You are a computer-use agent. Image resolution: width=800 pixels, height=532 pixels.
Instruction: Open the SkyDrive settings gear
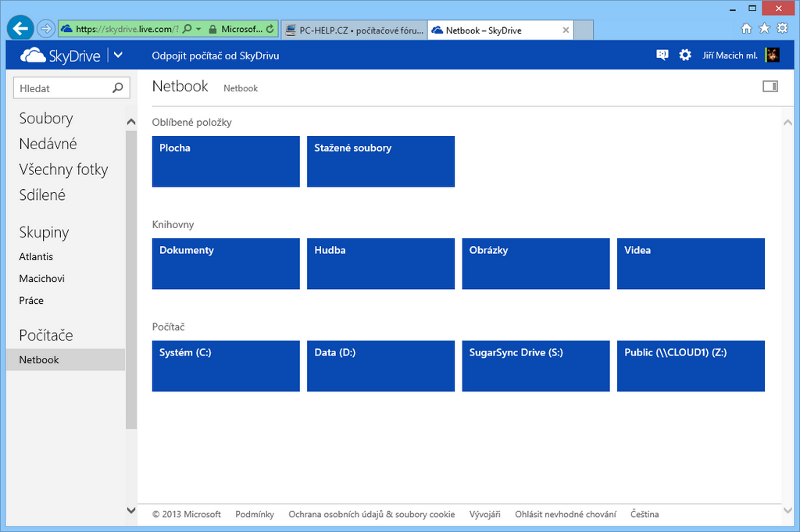(685, 55)
